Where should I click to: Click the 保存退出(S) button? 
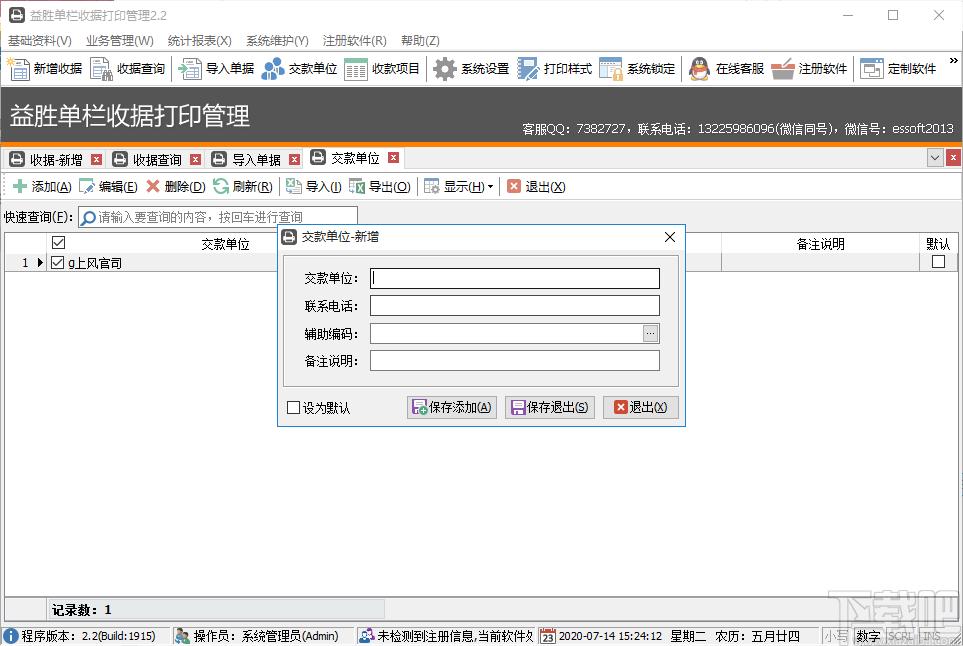click(550, 407)
